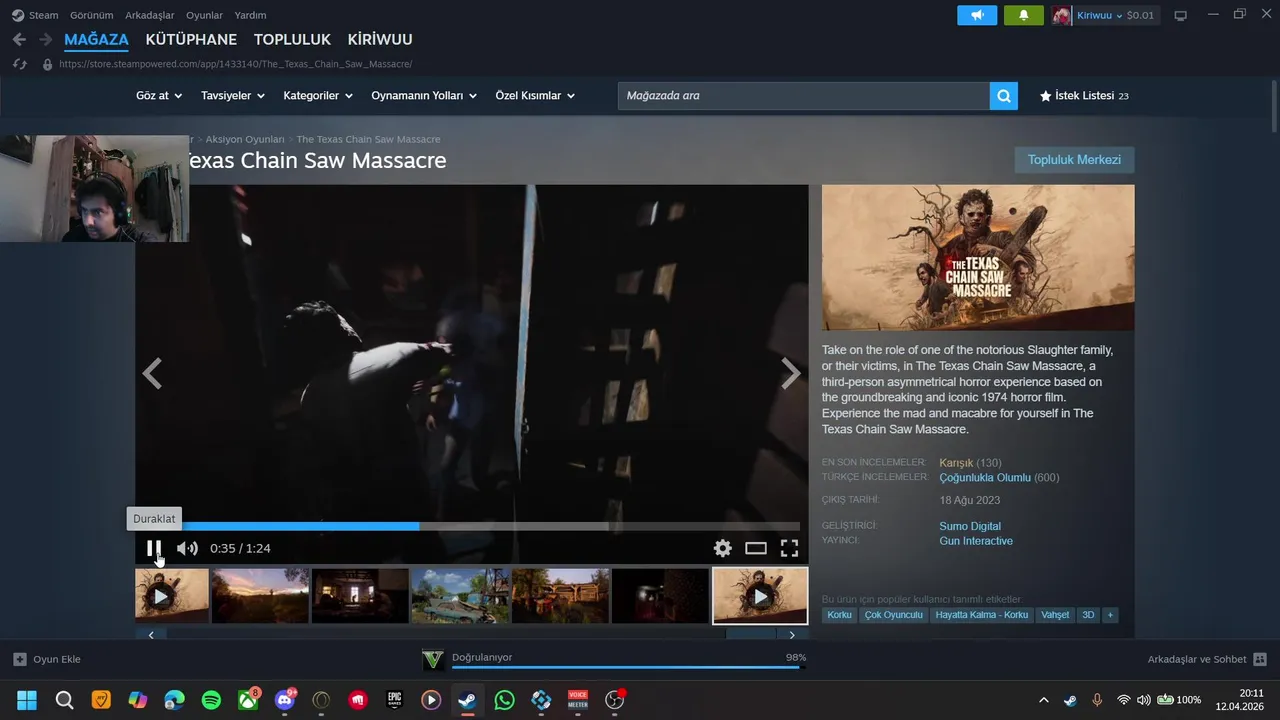Image resolution: width=1280 pixels, height=720 pixels.
Task: Open İstek Listesi wishlist
Action: (1084, 96)
